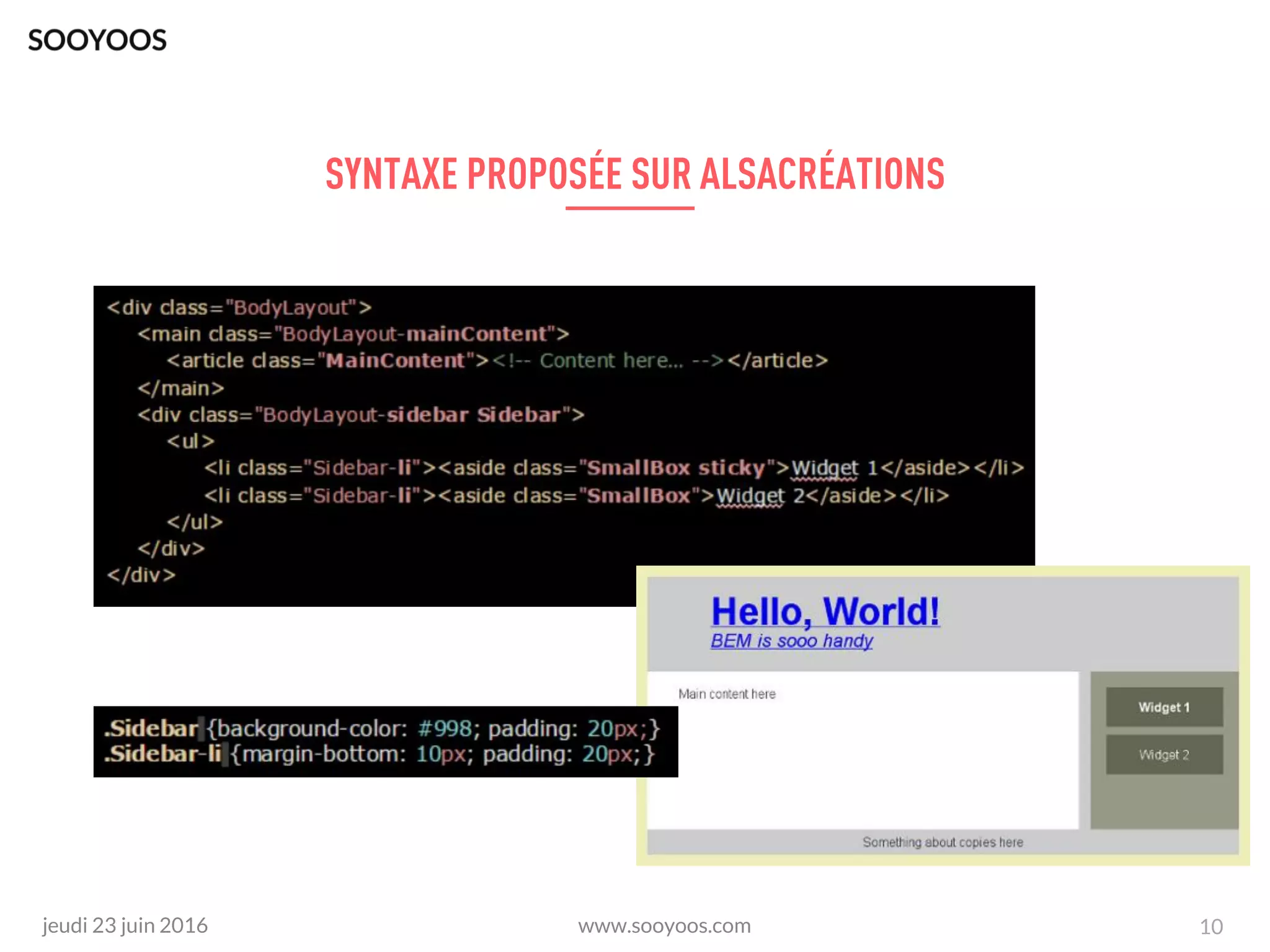Click the .Sidebar background-color CSS rule
Image resolution: width=1270 pixels, height=952 pixels.
[x=381, y=728]
